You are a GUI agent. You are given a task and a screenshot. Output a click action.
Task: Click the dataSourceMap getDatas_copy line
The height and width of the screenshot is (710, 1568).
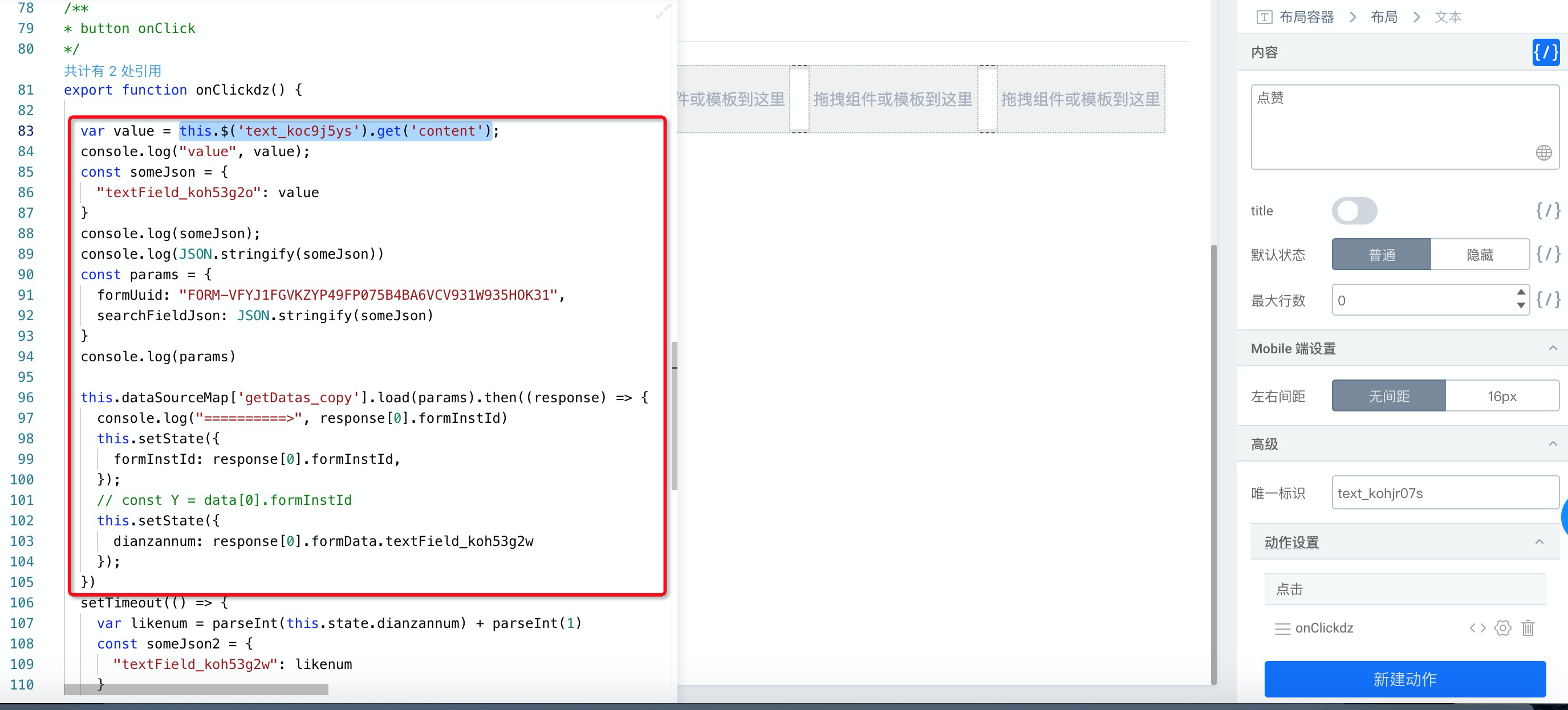click(364, 398)
